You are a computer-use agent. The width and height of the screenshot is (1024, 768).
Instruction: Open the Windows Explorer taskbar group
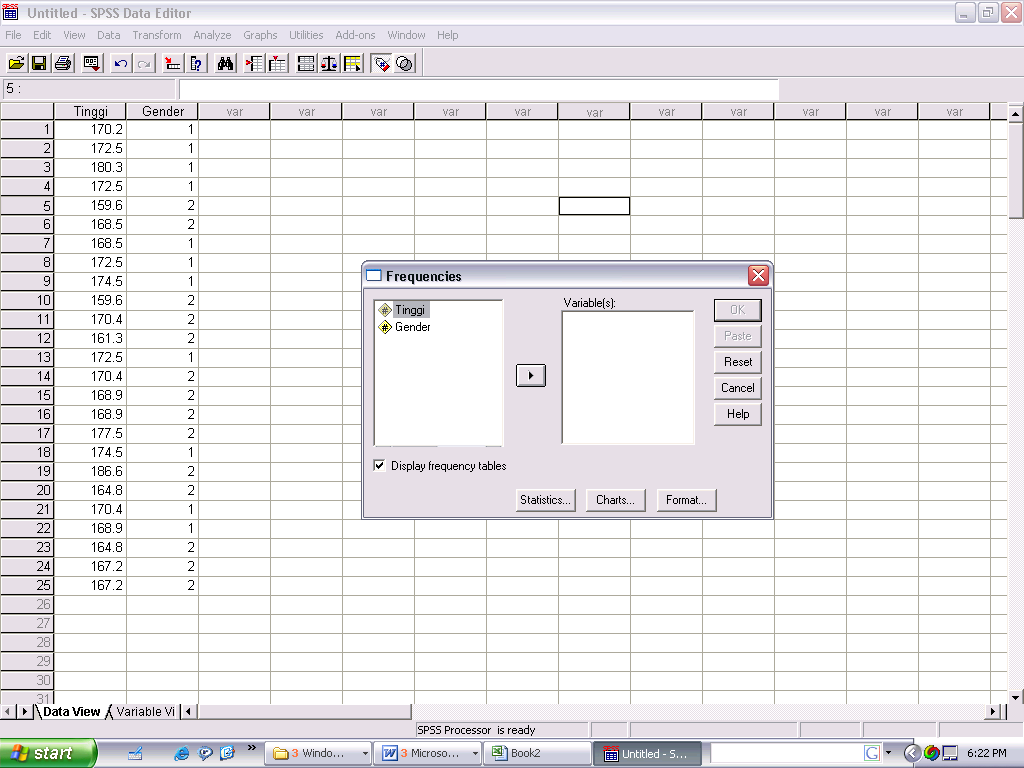click(319, 753)
